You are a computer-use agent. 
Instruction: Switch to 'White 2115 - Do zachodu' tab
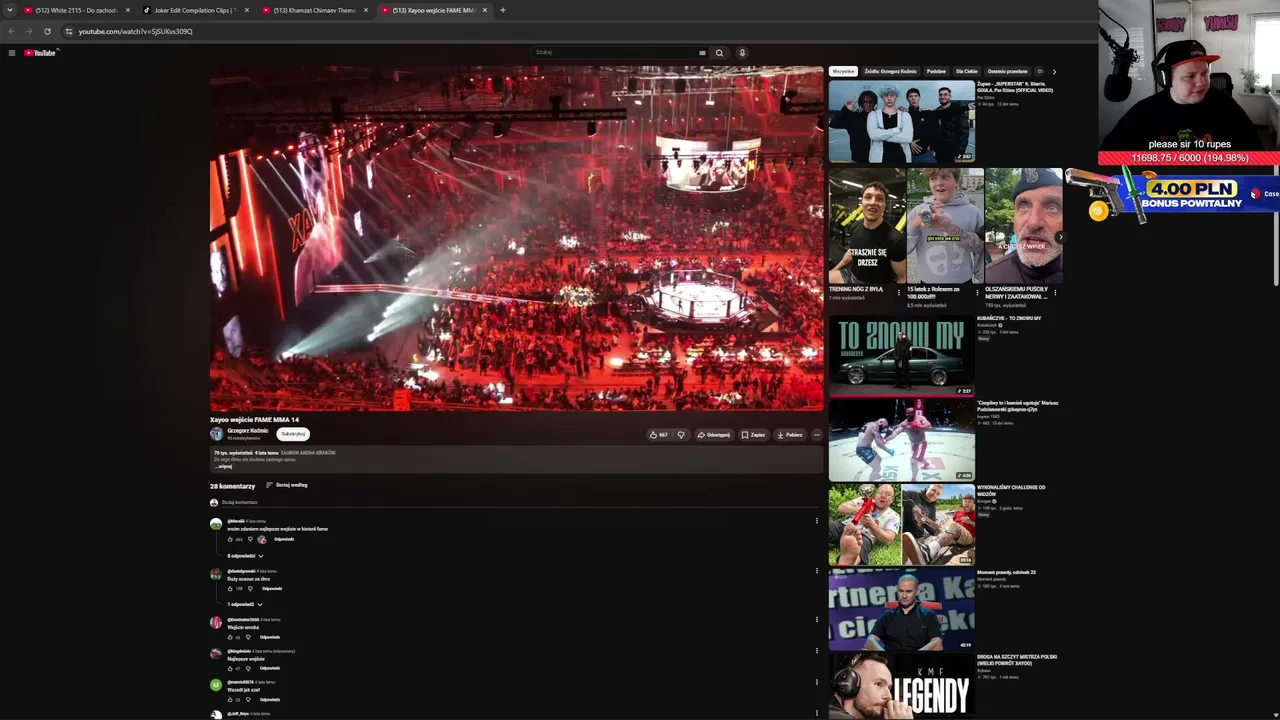coord(76,10)
